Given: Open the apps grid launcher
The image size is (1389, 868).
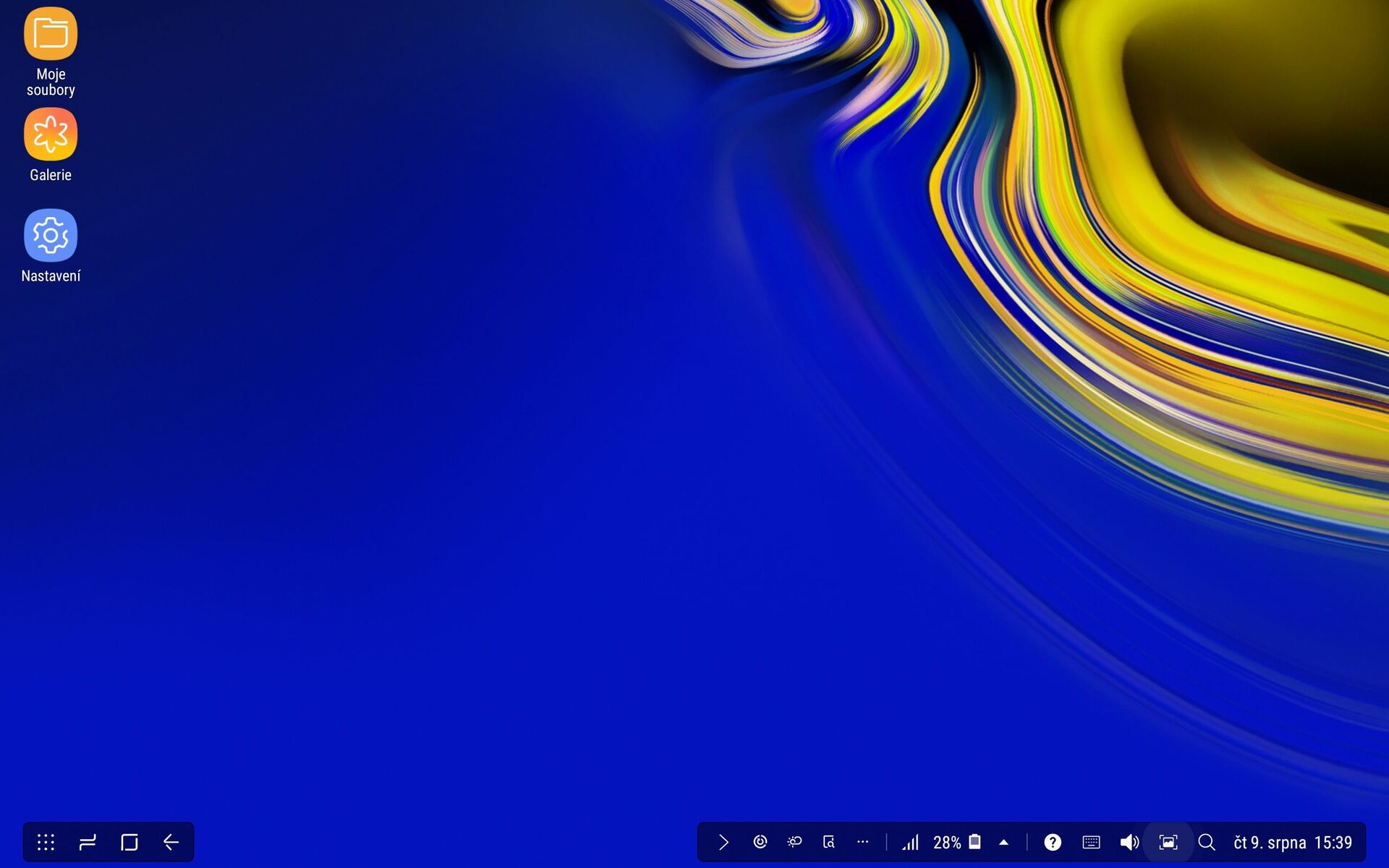Looking at the screenshot, I should coord(46,842).
